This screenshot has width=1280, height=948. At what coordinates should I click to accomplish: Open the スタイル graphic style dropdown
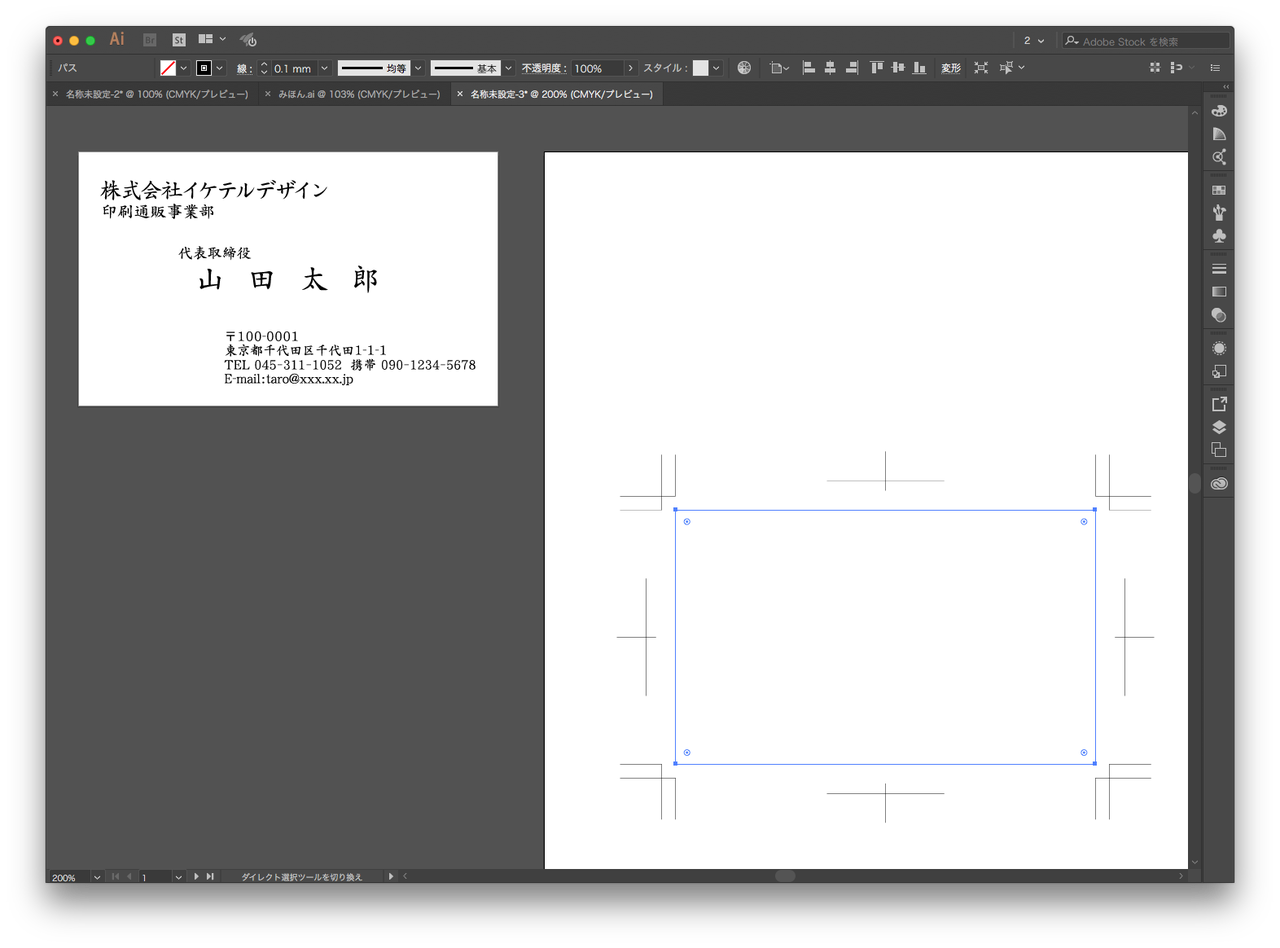[717, 68]
